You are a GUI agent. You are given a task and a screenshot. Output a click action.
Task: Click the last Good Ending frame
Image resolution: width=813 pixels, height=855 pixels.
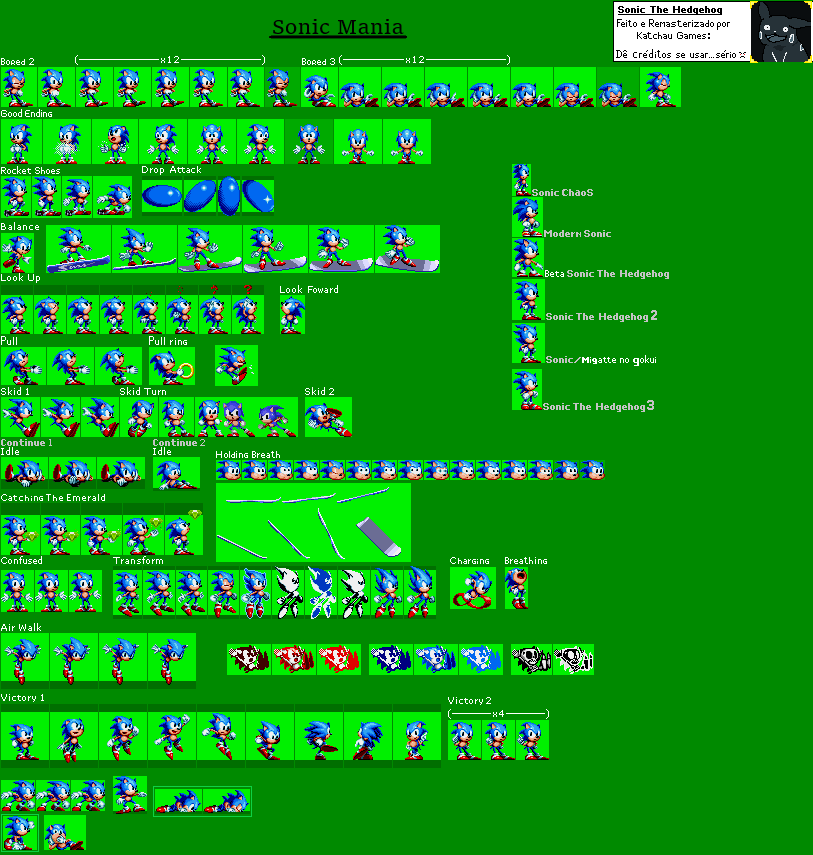pos(407,142)
